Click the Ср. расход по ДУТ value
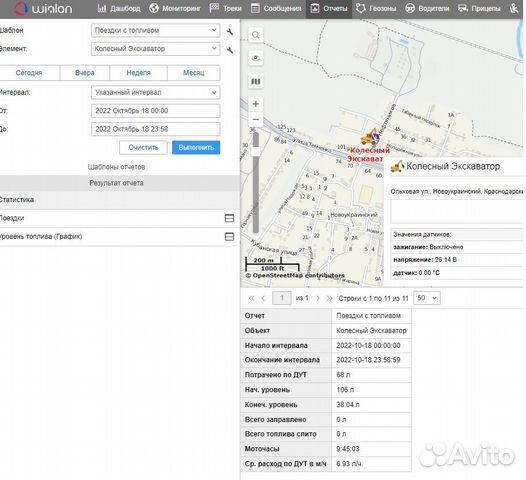The height and width of the screenshot is (480, 526). click(350, 464)
